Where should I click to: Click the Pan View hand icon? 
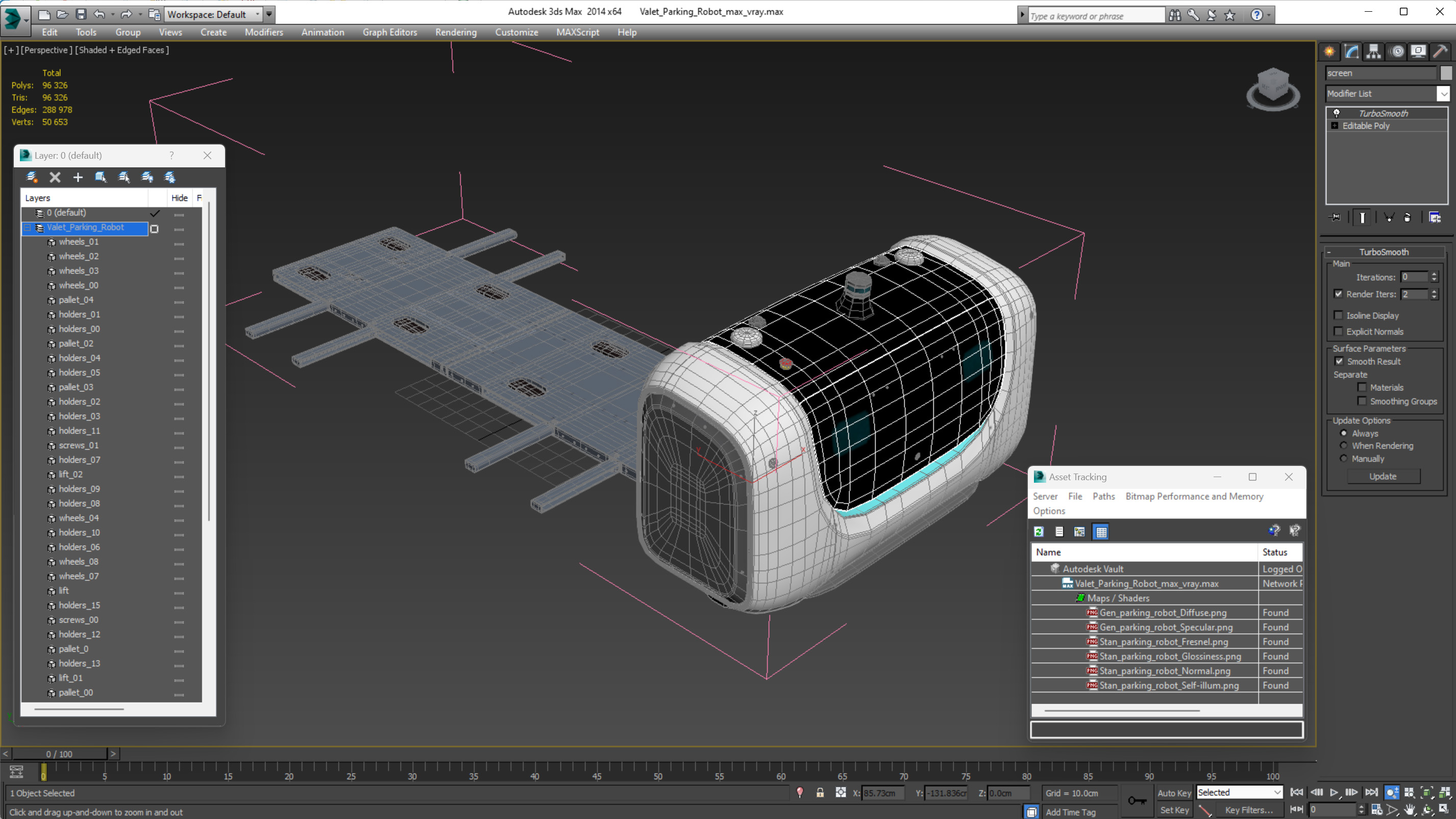[1409, 809]
